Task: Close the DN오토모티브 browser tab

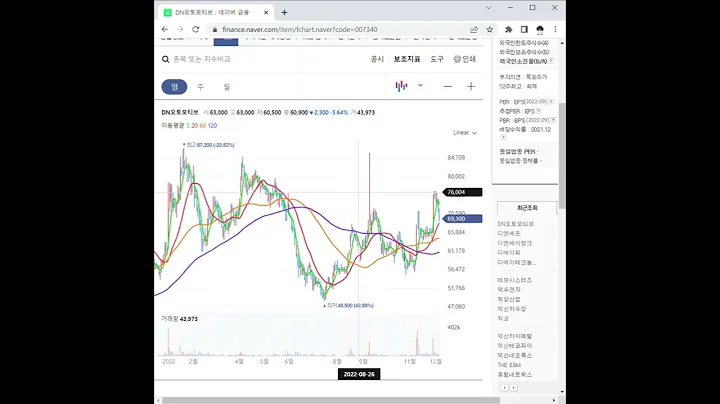Action: (x=266, y=12)
